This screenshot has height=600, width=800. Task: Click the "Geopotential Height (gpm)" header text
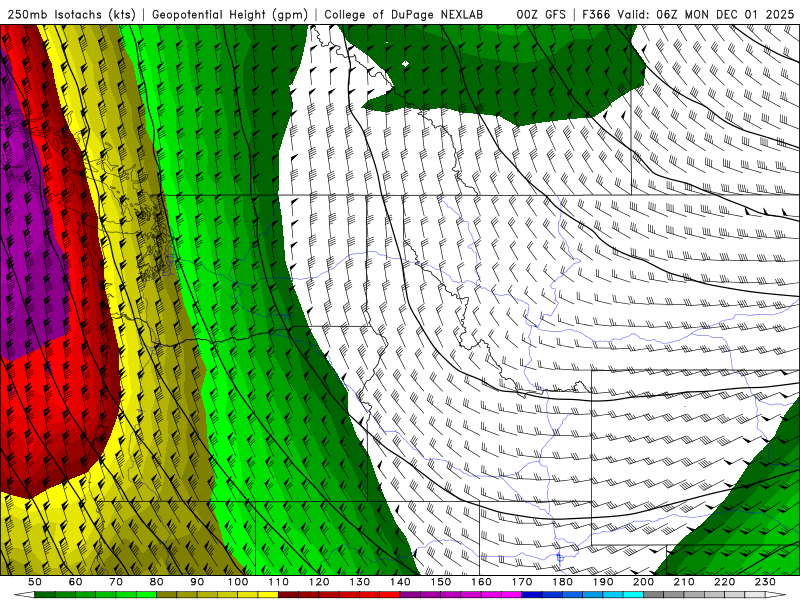click(x=230, y=15)
